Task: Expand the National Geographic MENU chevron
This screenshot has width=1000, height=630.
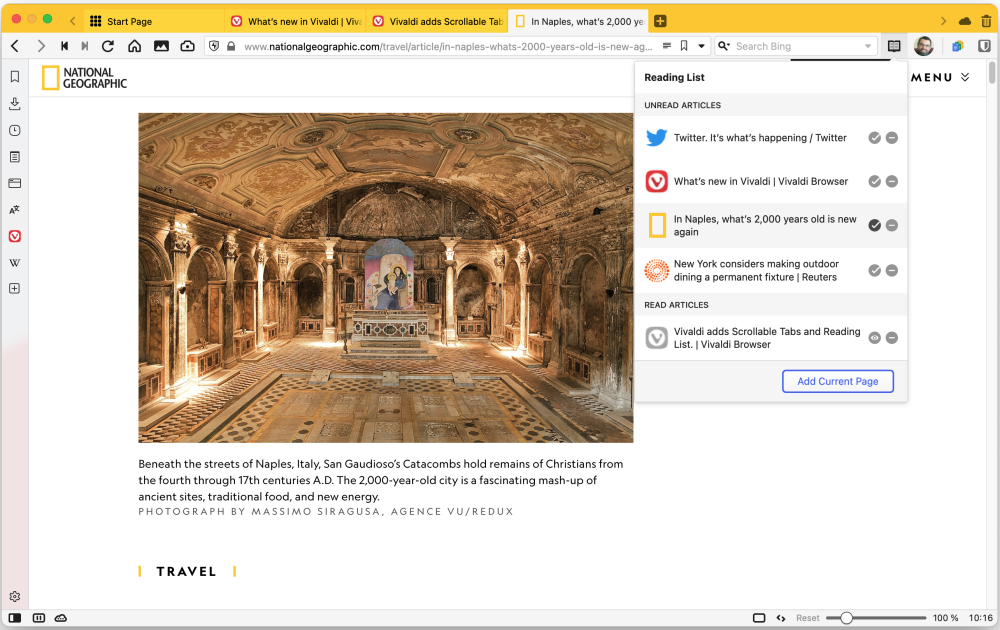Action: click(965, 78)
